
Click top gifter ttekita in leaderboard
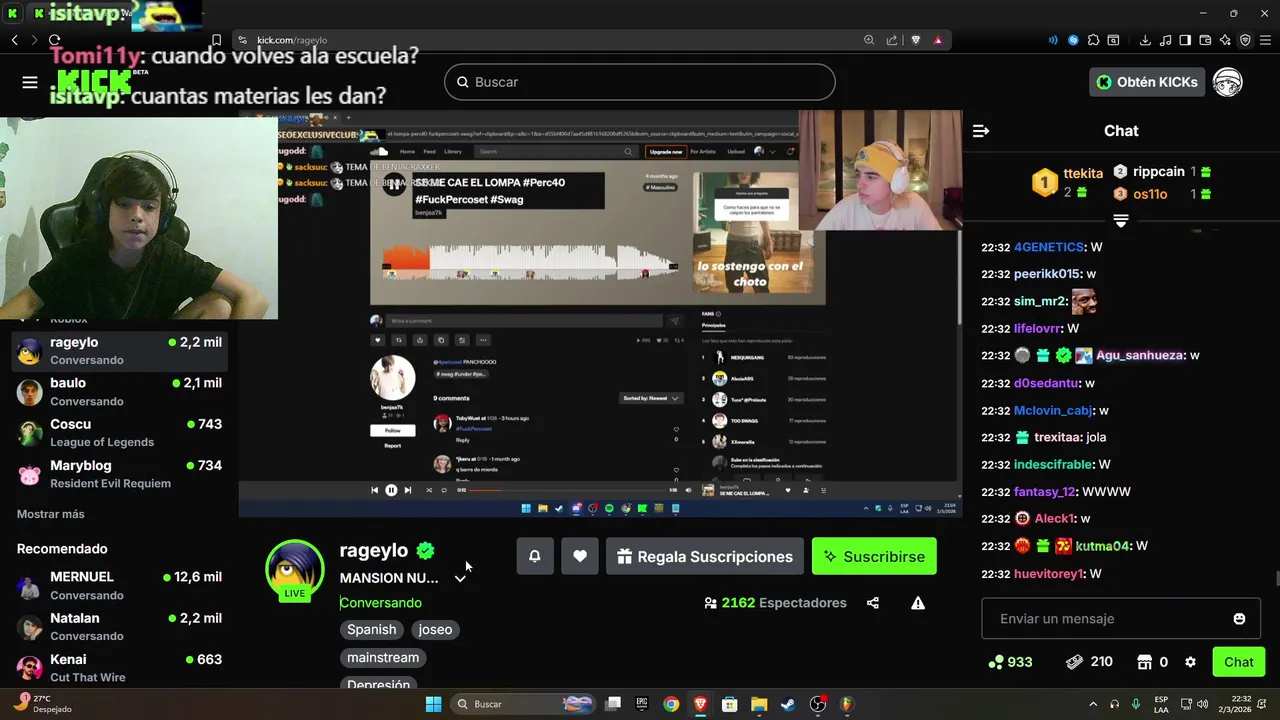coord(1083,173)
